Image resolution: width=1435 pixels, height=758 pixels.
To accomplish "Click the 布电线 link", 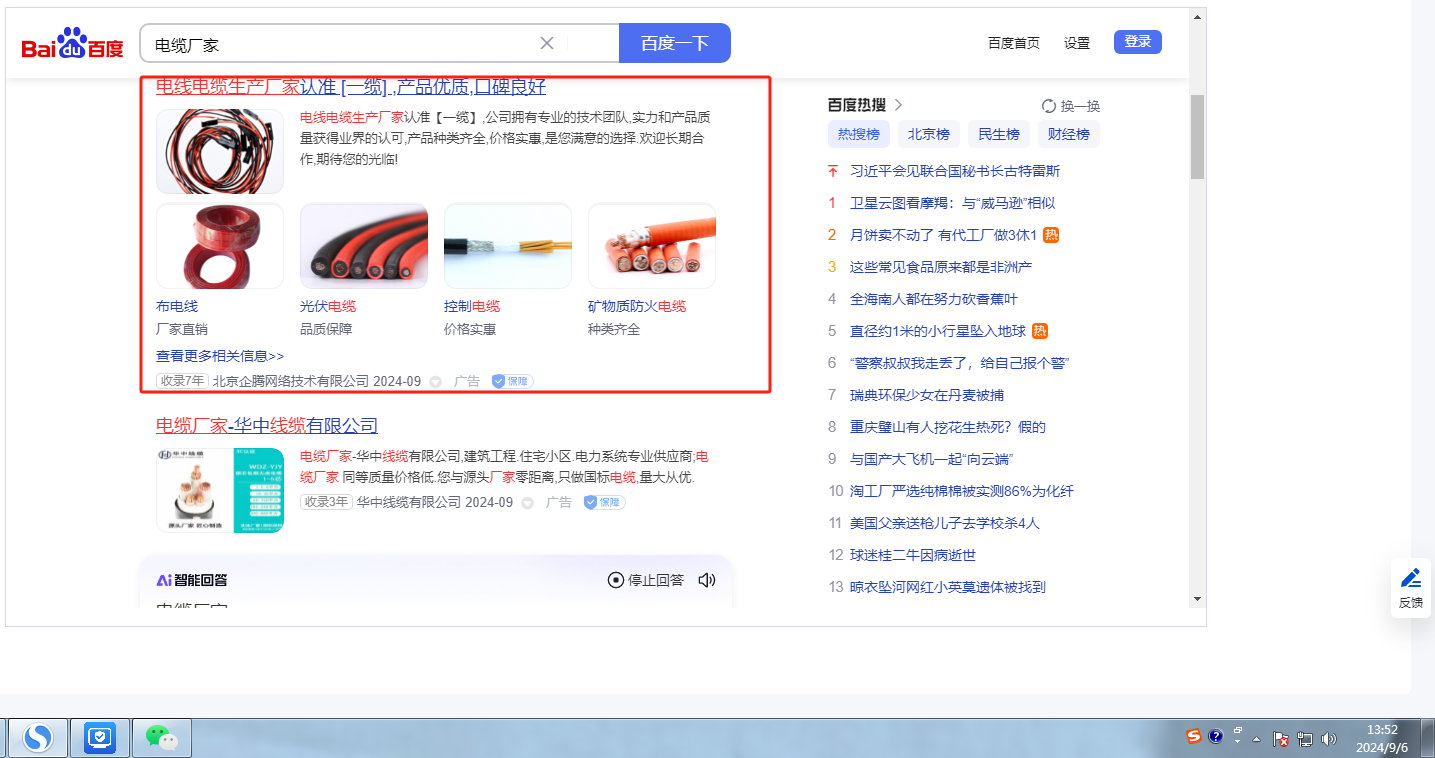I will [x=177, y=306].
